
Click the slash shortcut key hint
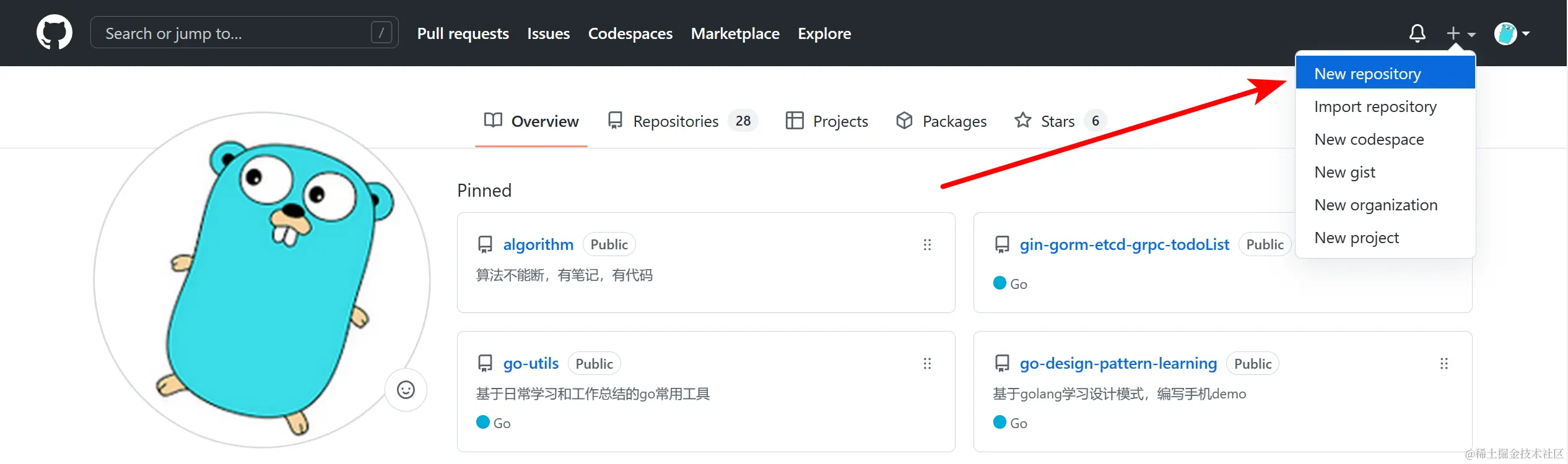click(381, 33)
